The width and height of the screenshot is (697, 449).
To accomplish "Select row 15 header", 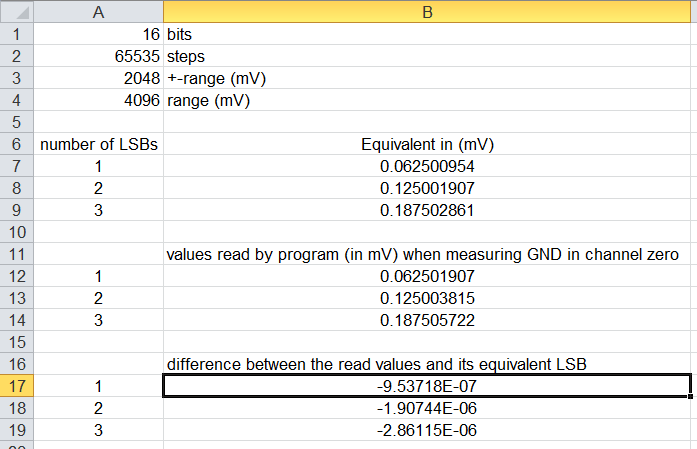I will 16,342.
